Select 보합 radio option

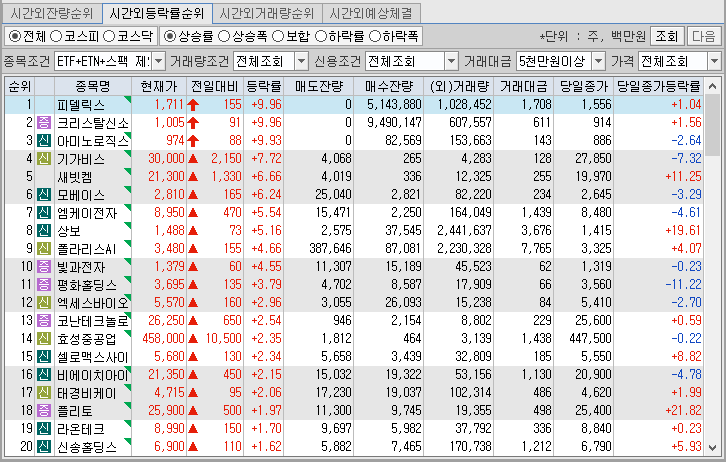(x=278, y=36)
